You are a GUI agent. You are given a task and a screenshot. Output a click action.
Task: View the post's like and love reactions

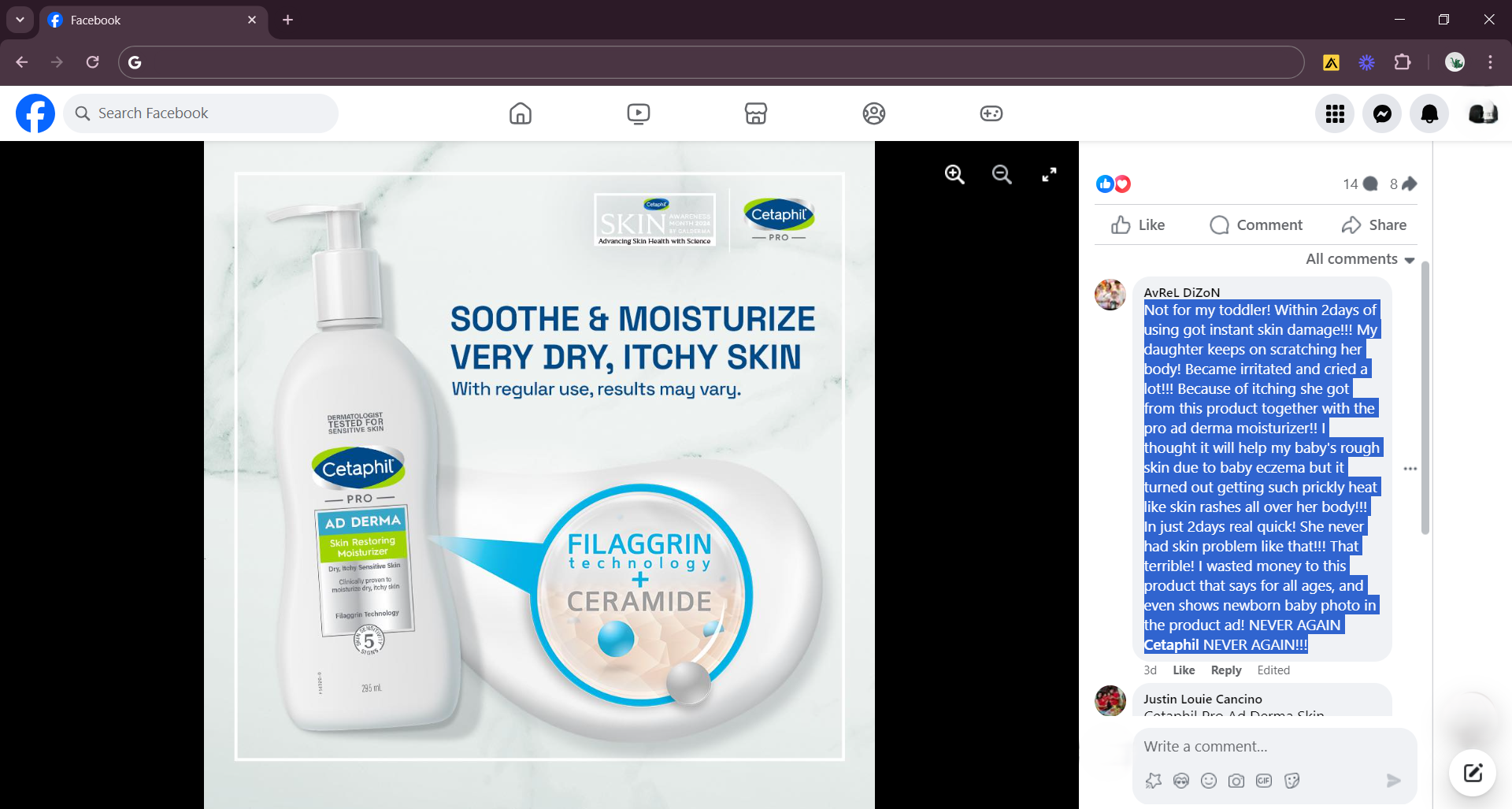click(1114, 184)
